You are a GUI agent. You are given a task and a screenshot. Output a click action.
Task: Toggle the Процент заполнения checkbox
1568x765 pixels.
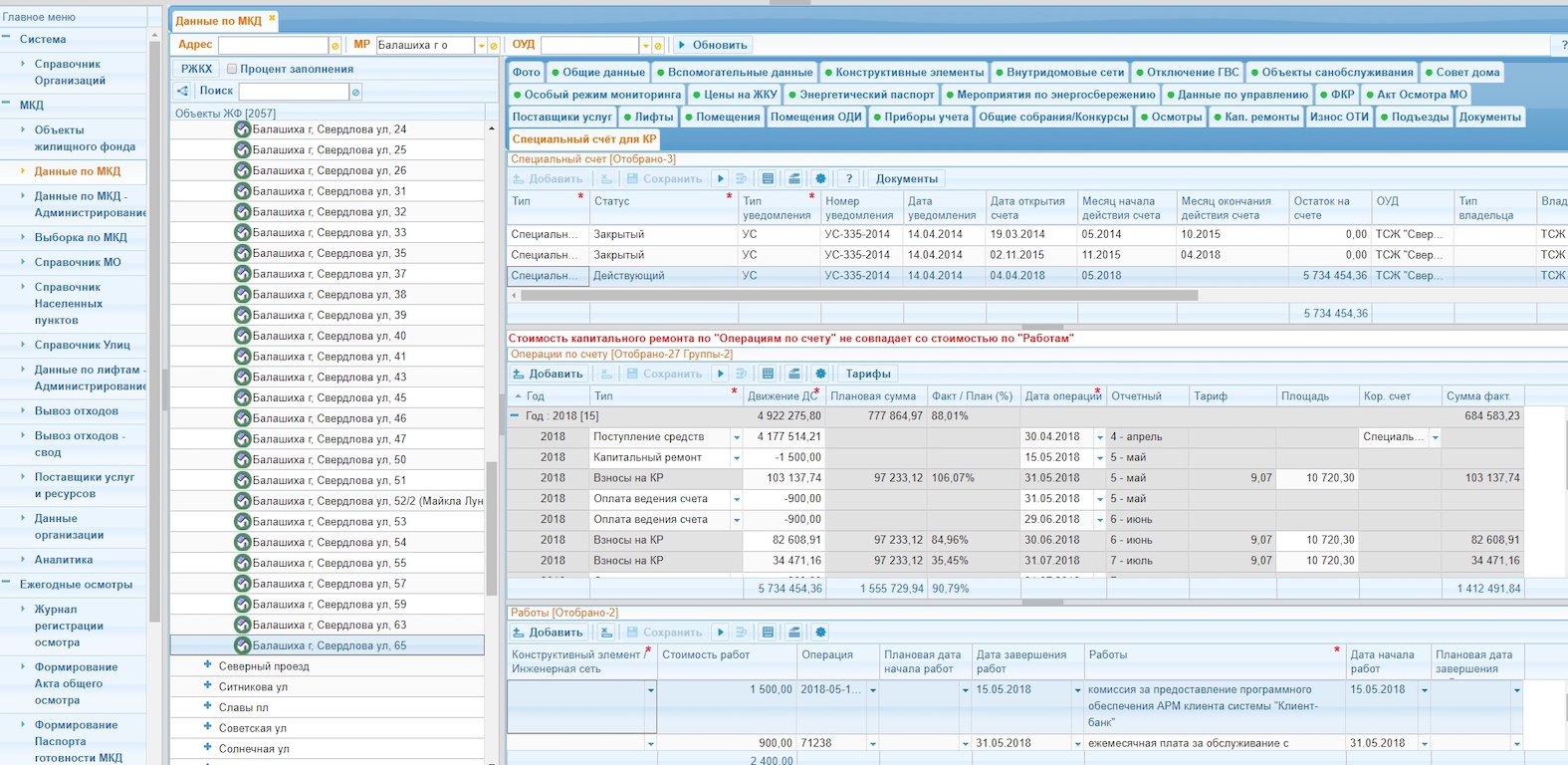coord(232,69)
